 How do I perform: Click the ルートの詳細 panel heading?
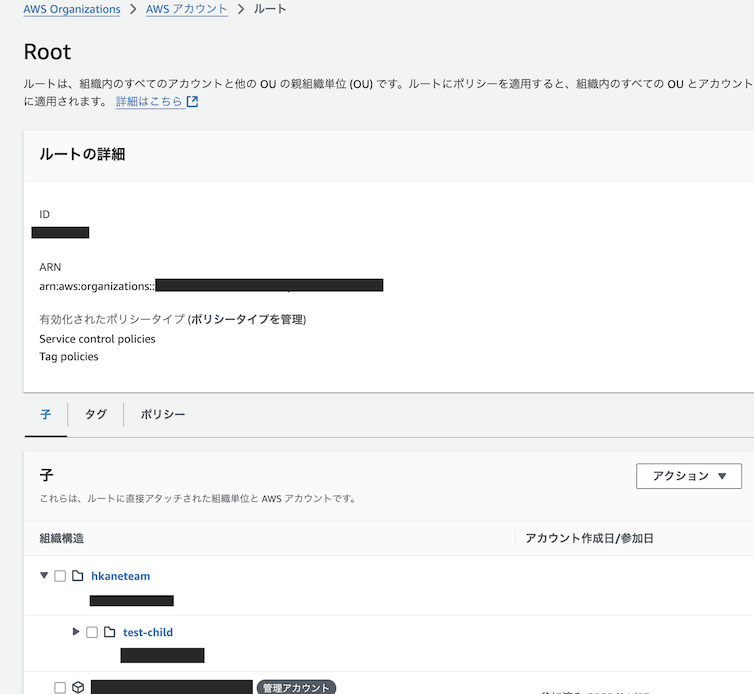pos(82,154)
